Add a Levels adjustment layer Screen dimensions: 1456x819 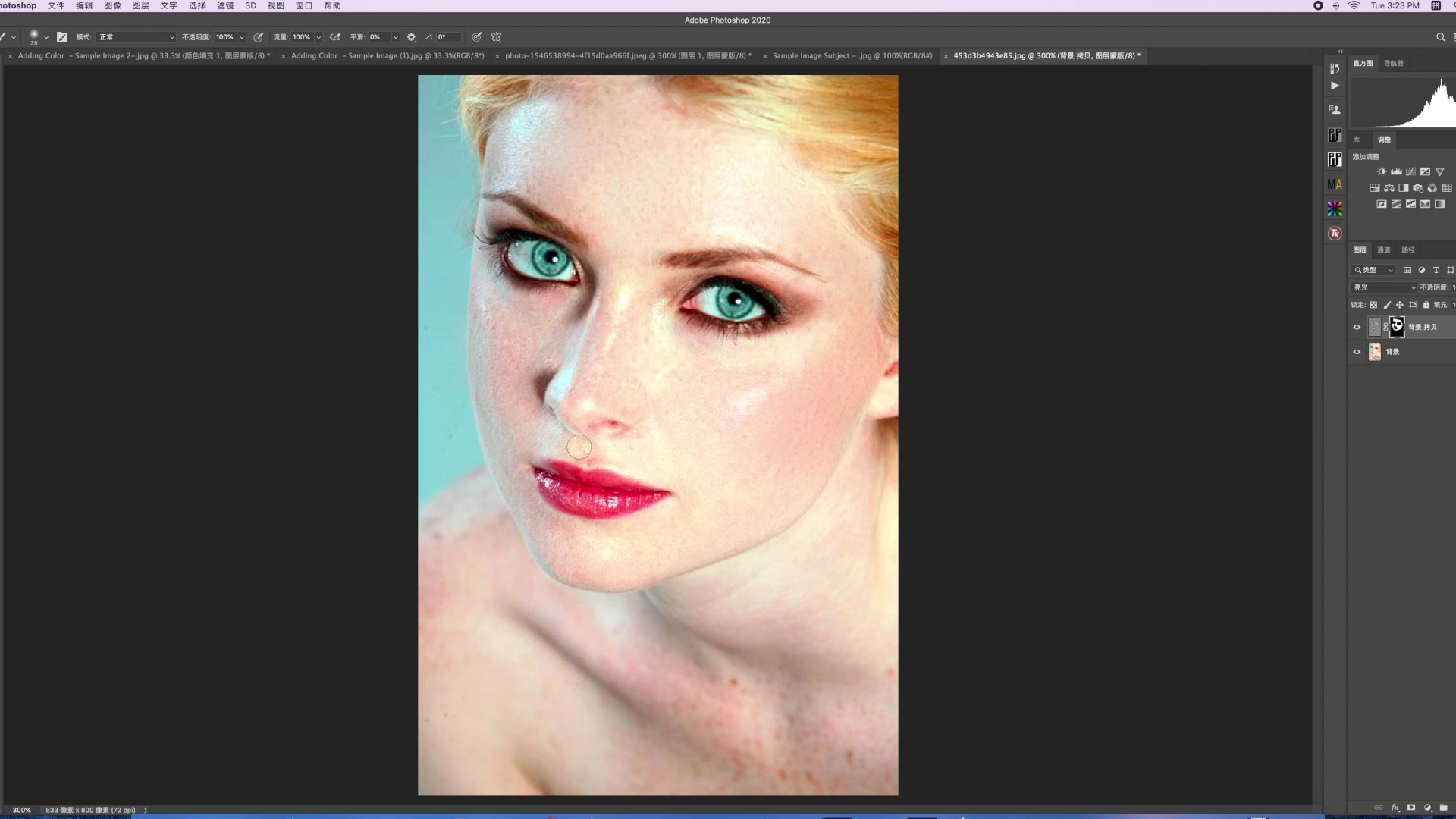pyautogui.click(x=1396, y=172)
